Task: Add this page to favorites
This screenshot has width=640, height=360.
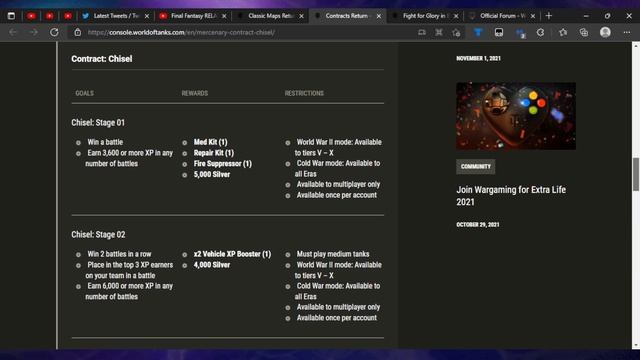Action: (x=456, y=32)
